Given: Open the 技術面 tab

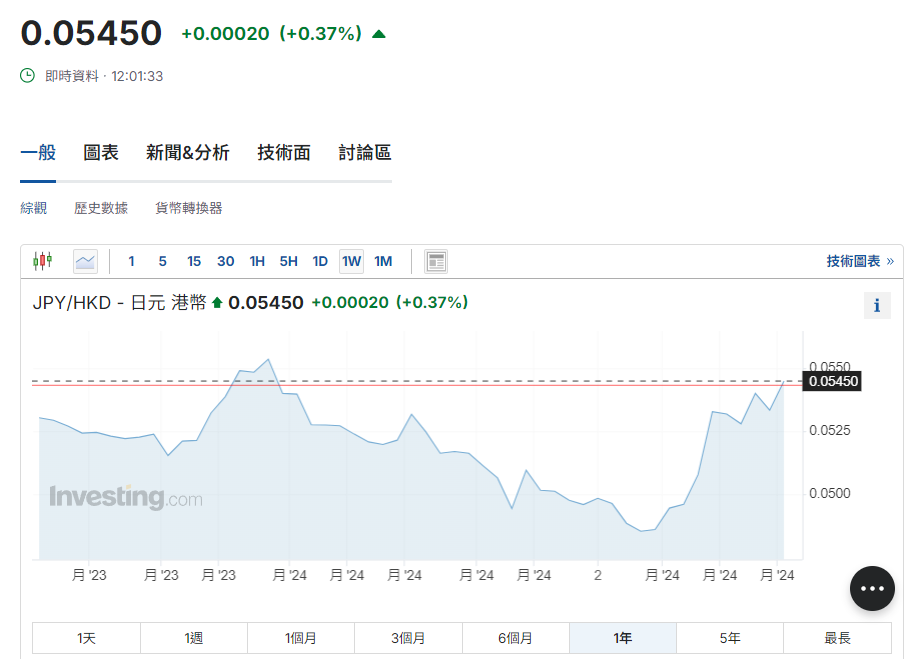Looking at the screenshot, I should coord(284,153).
